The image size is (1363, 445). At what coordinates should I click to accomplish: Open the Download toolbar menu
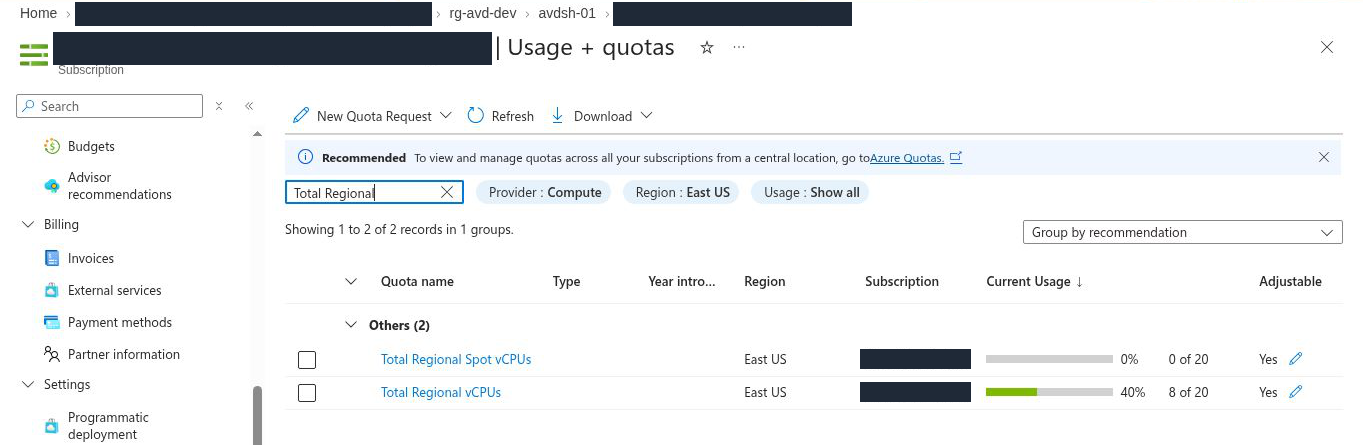[x=602, y=116]
